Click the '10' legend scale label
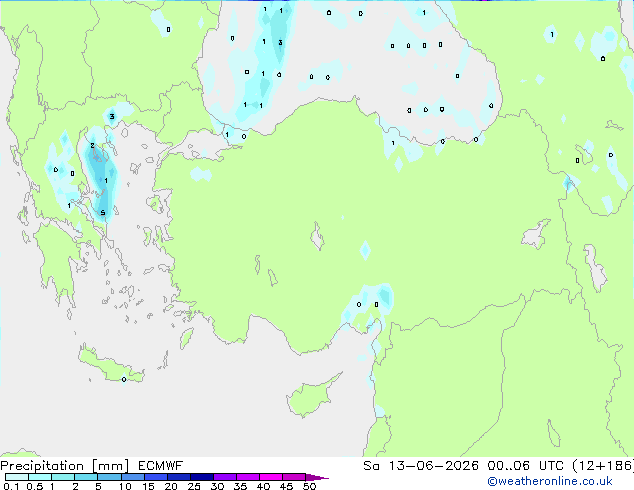The image size is (634, 490). click(125, 486)
